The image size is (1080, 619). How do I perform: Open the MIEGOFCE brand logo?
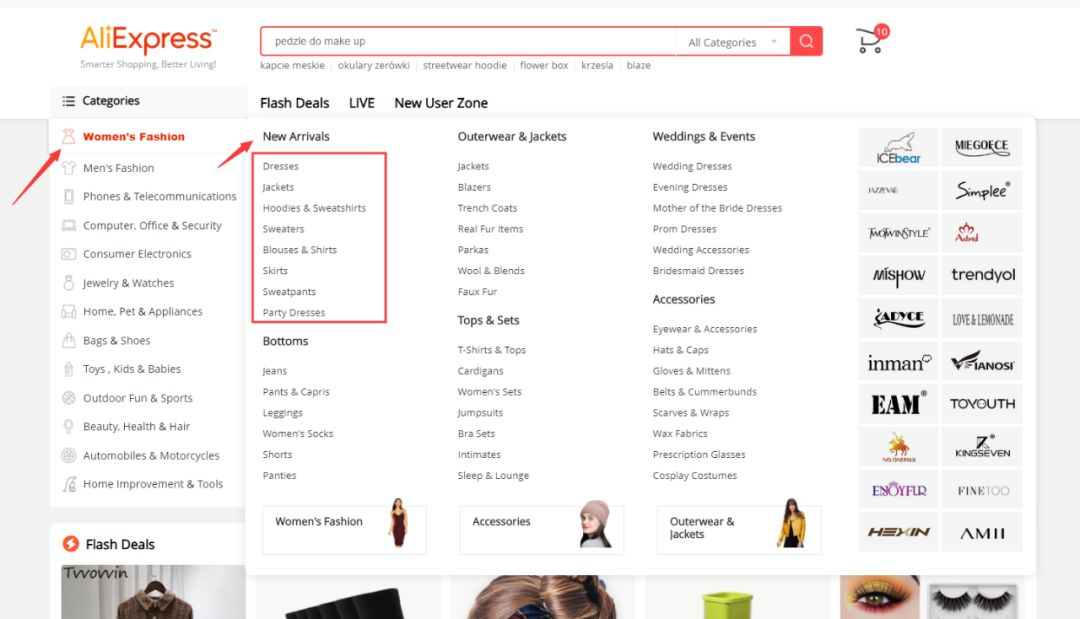[x=982, y=147]
